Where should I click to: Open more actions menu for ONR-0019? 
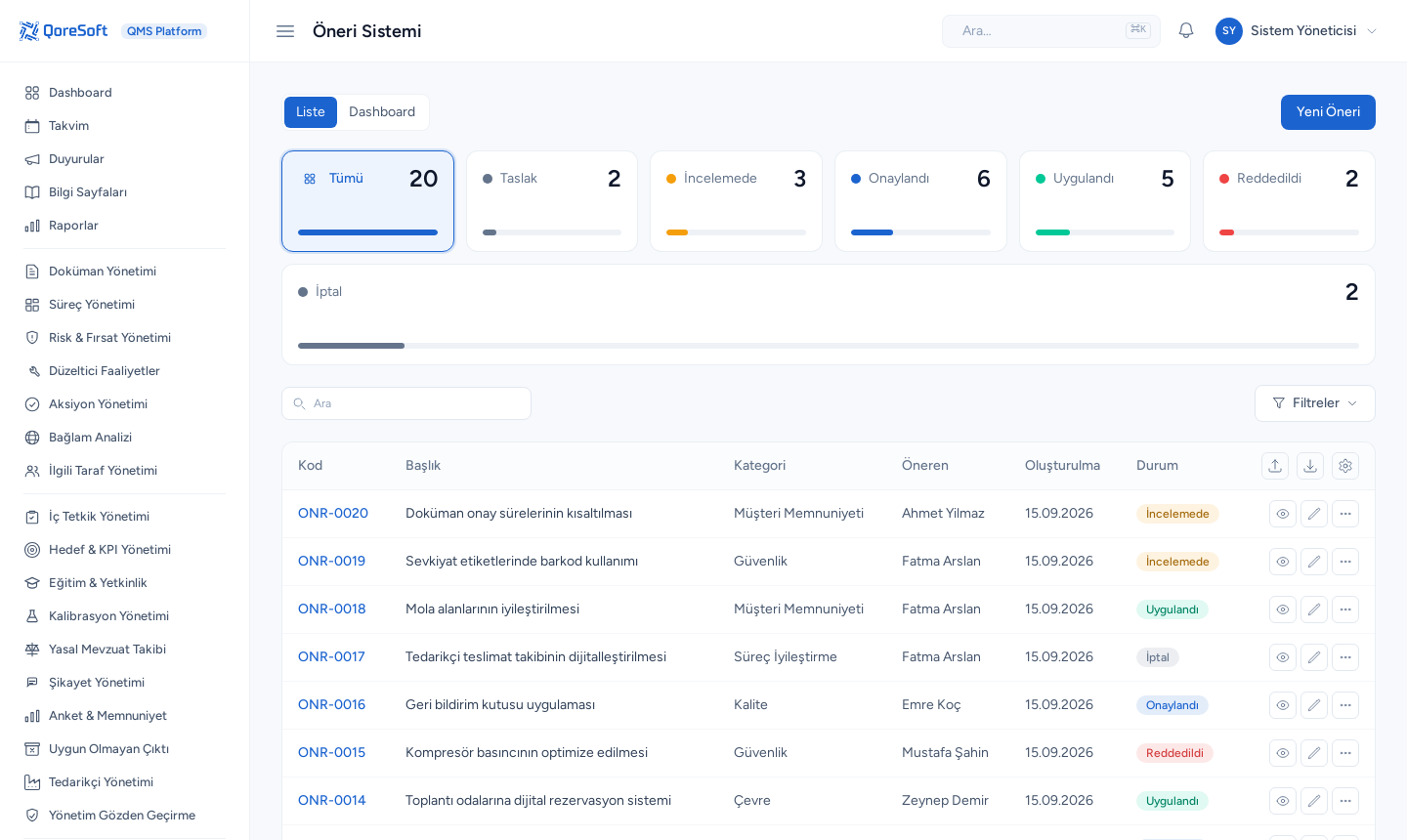[x=1345, y=562]
